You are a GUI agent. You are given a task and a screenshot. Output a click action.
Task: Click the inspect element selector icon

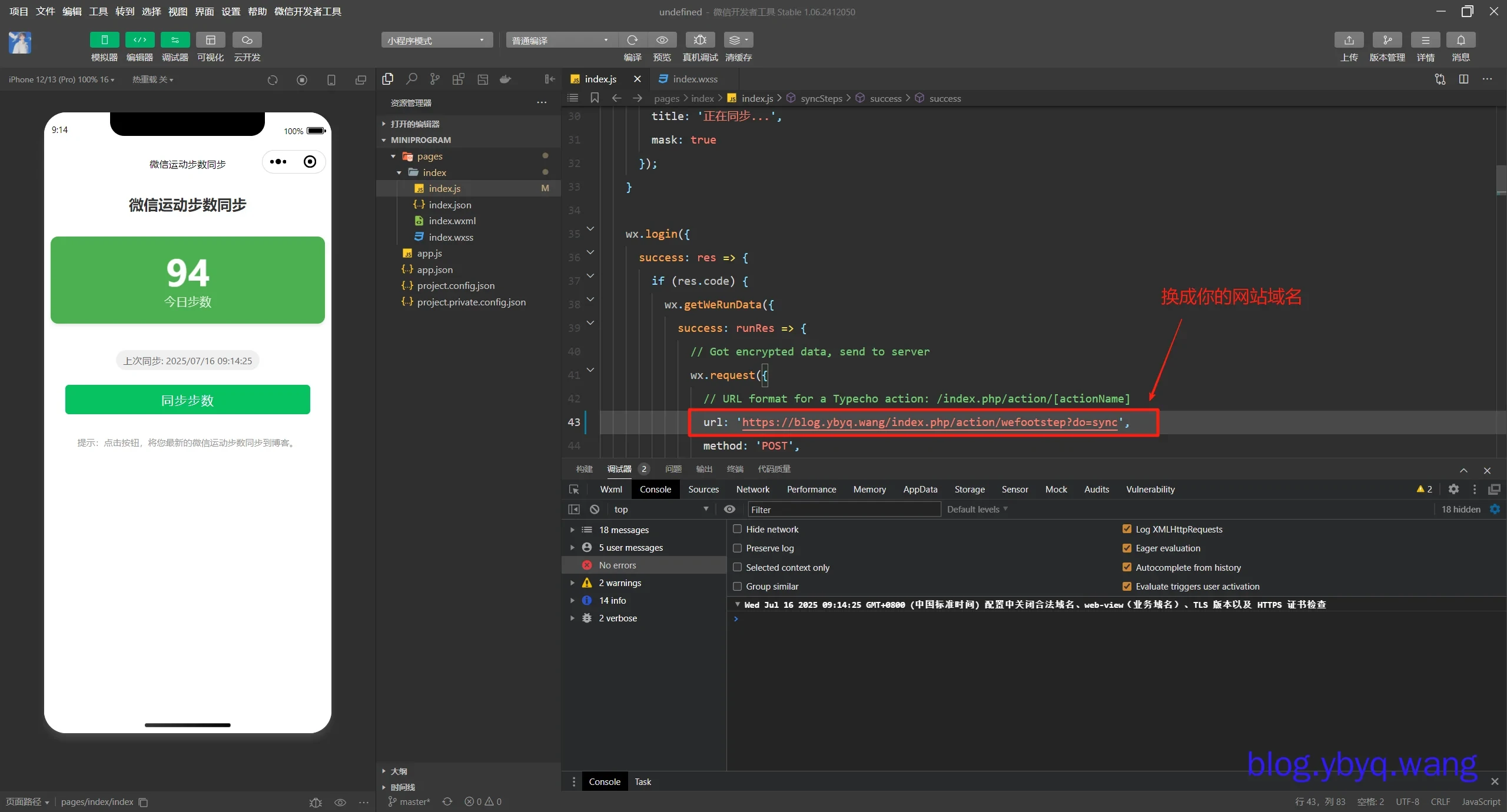574,489
